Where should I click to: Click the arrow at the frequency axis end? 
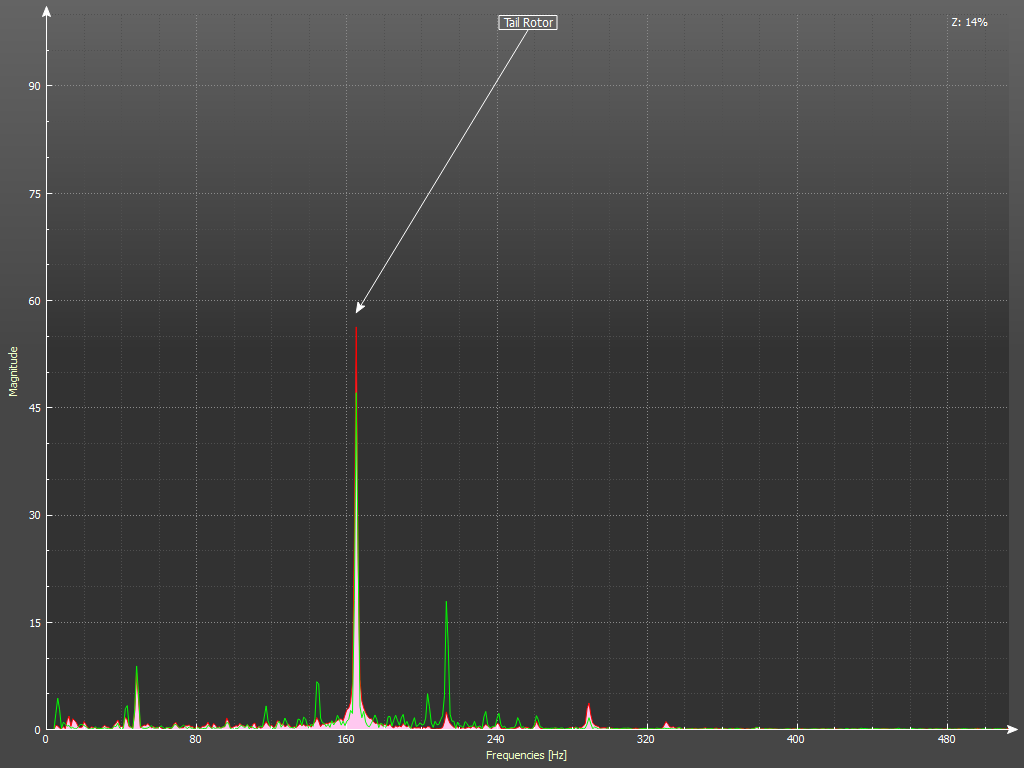[1013, 729]
